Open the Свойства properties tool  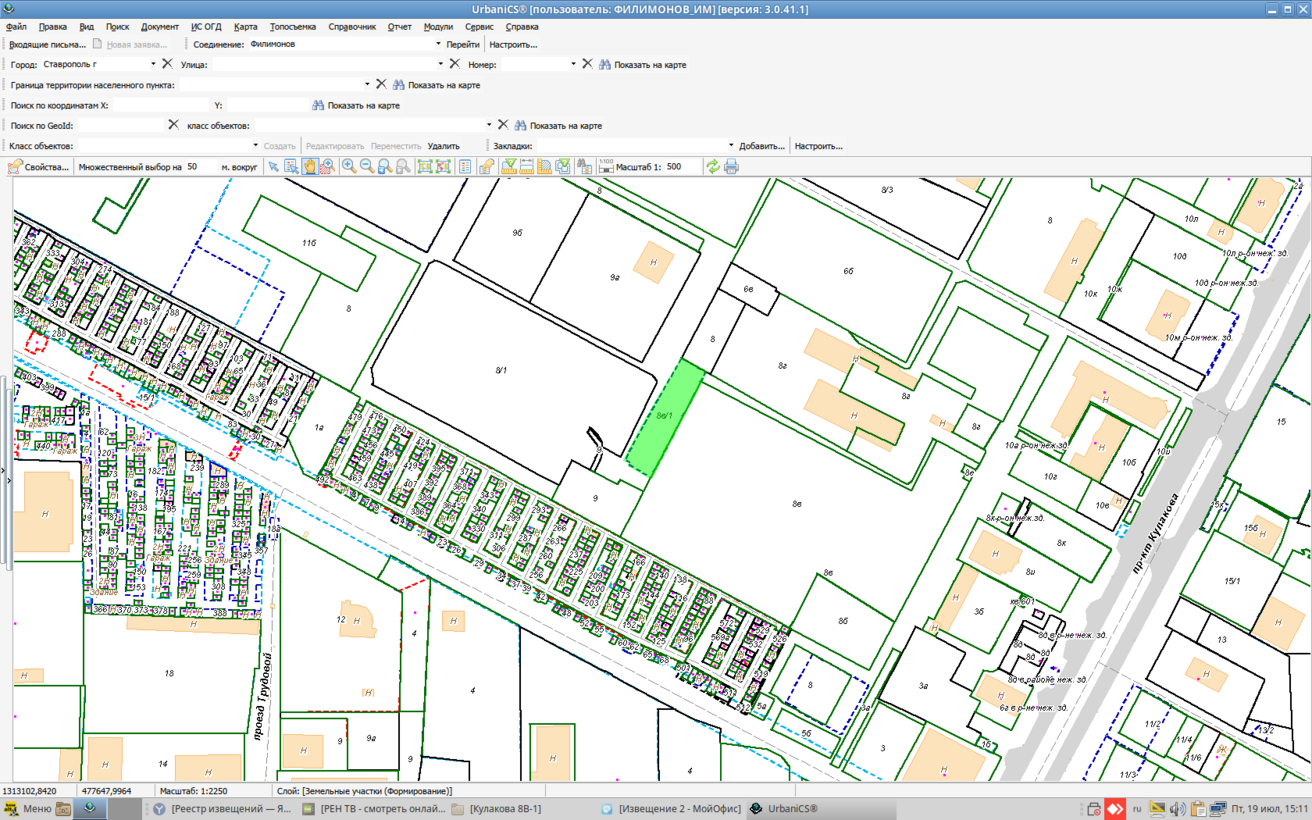(x=38, y=167)
